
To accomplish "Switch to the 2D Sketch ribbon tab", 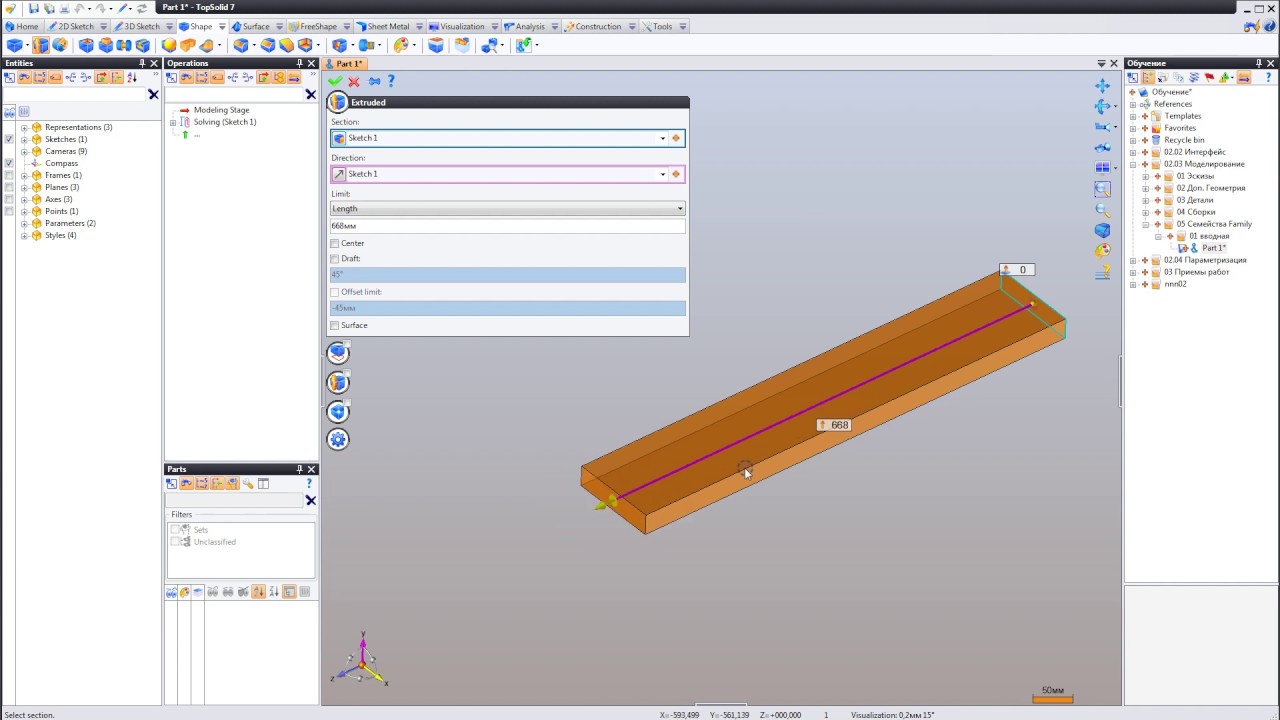I will click(x=75, y=26).
